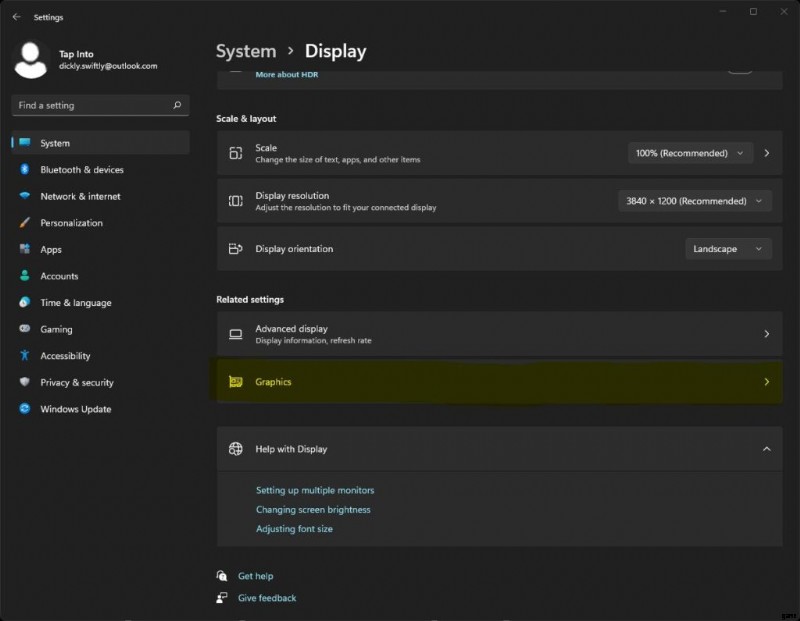This screenshot has height=621, width=800.
Task: Click the Time & language globe-clock icon
Action: [x=24, y=302]
